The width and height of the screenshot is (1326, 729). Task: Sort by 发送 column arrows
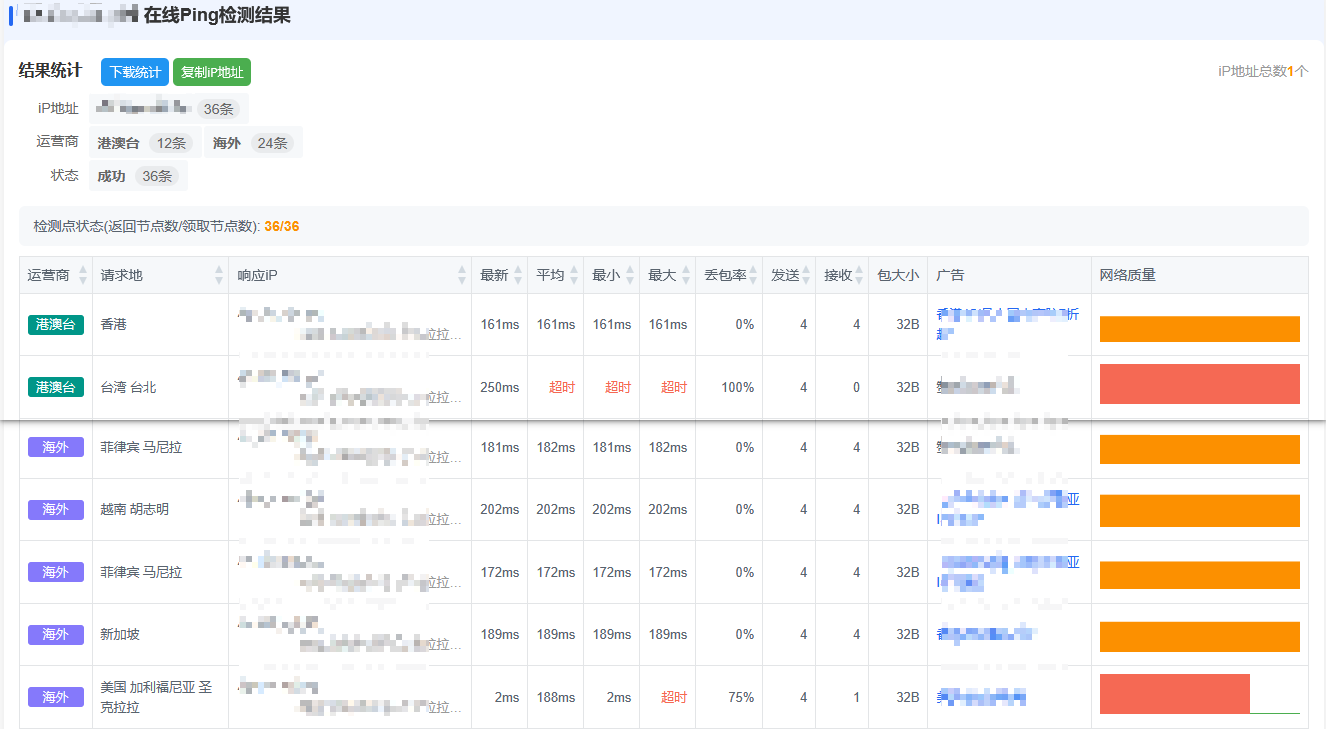806,275
